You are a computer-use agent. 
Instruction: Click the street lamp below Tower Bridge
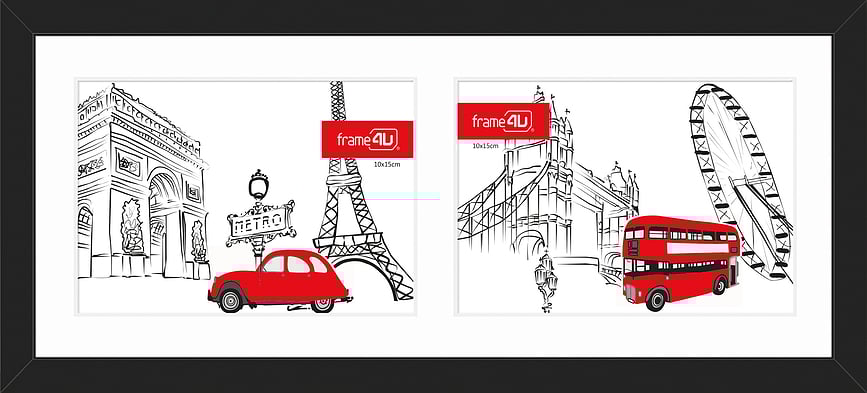[x=545, y=280]
